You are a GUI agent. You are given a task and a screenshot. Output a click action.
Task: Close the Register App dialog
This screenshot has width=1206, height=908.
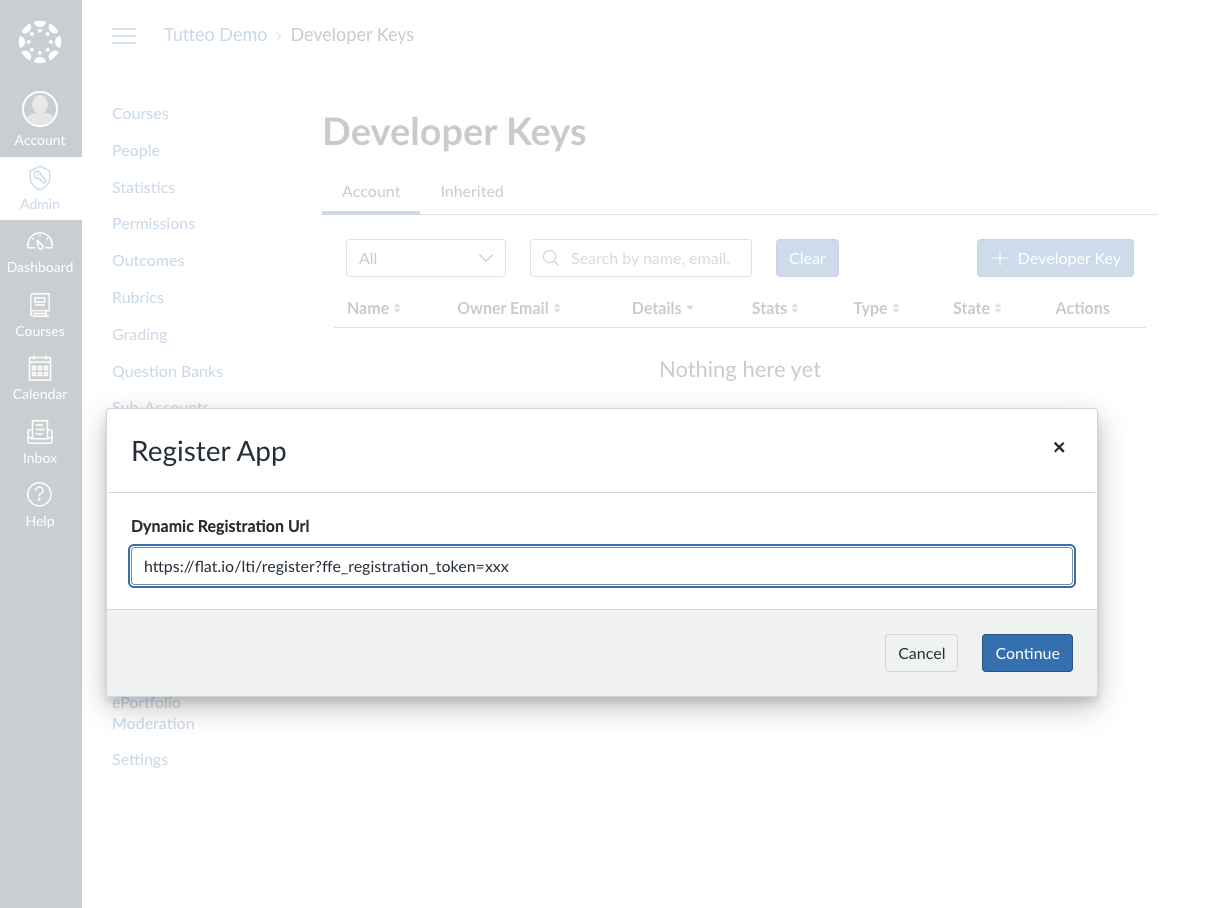(1059, 448)
